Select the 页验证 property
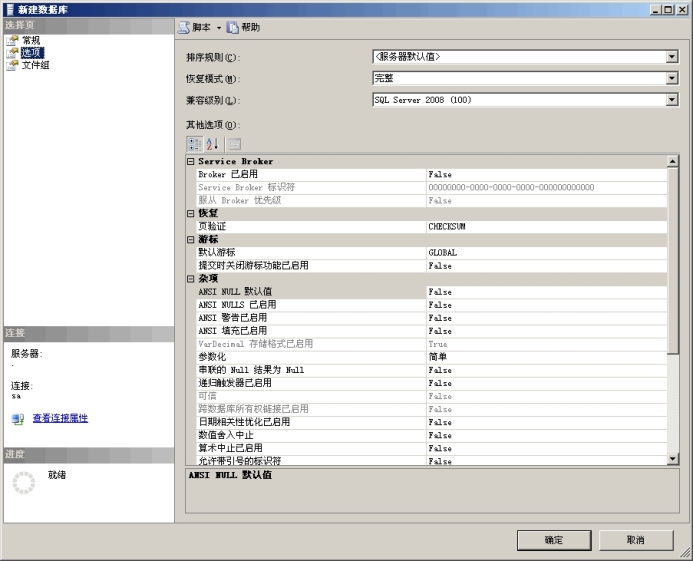This screenshot has height=561, width=693. tap(311, 226)
